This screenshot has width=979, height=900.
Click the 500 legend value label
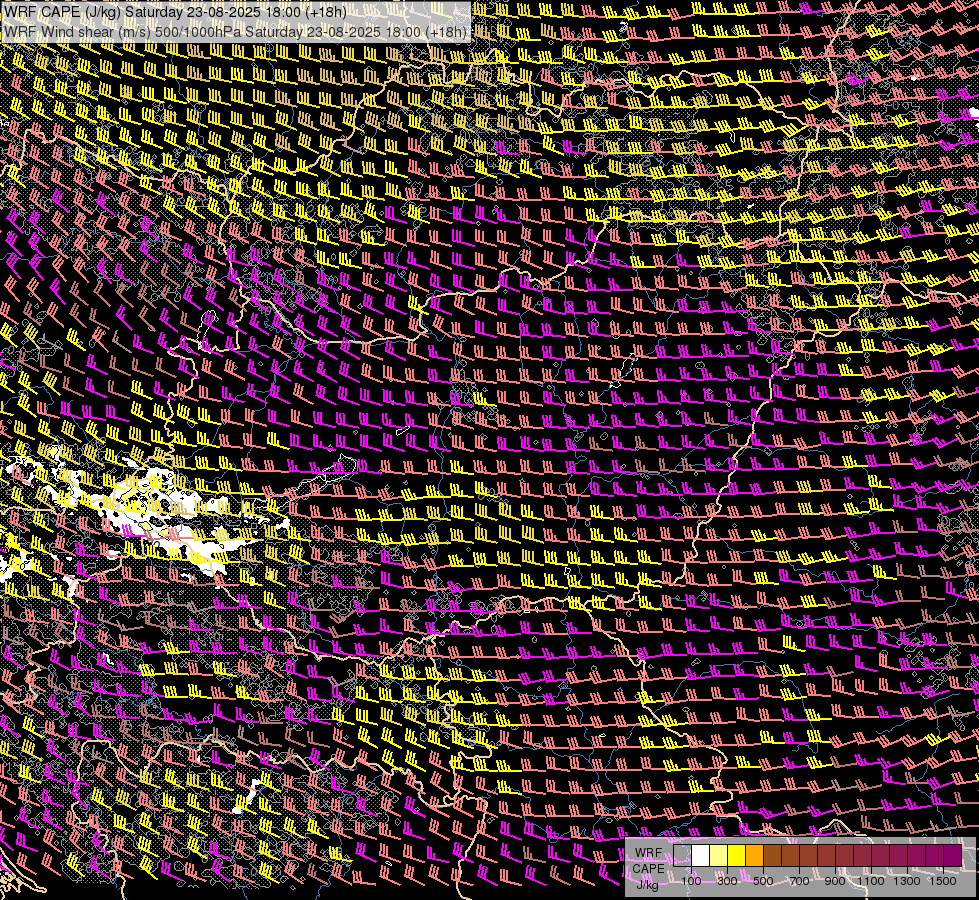click(x=763, y=881)
